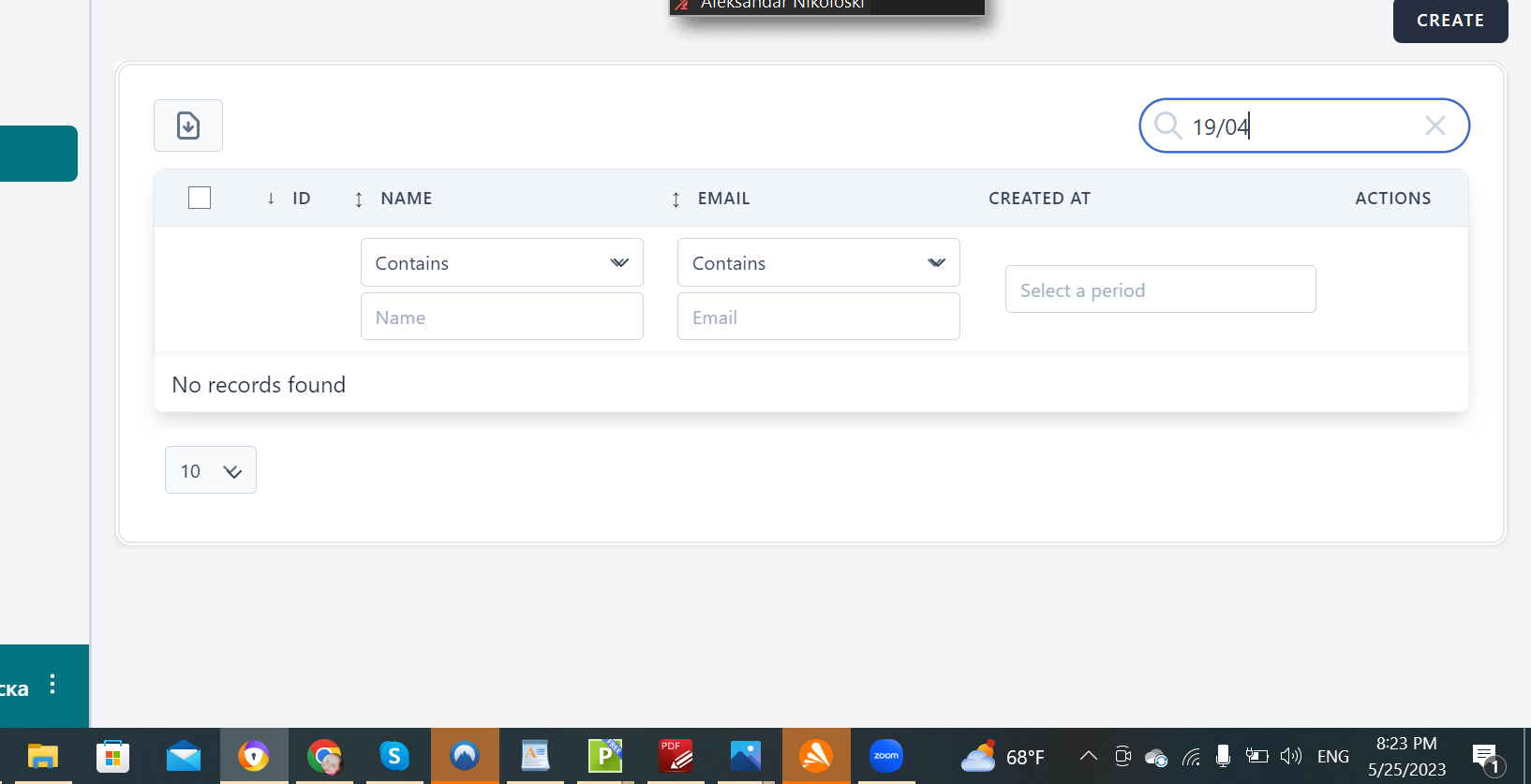Click the export download icon button
Viewport: 1531px width, 784px height.
click(188, 126)
